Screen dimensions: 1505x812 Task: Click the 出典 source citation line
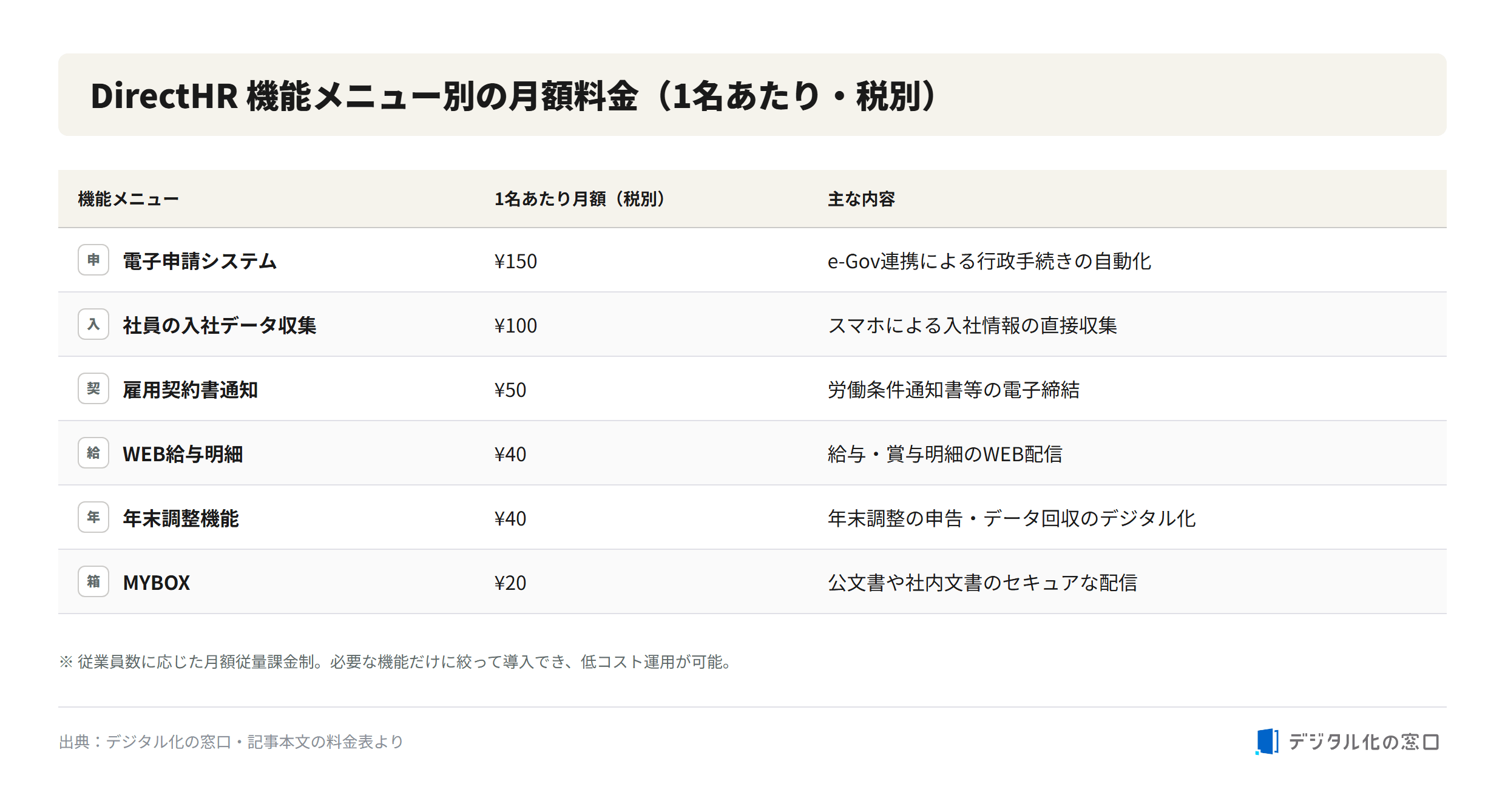pos(231,742)
